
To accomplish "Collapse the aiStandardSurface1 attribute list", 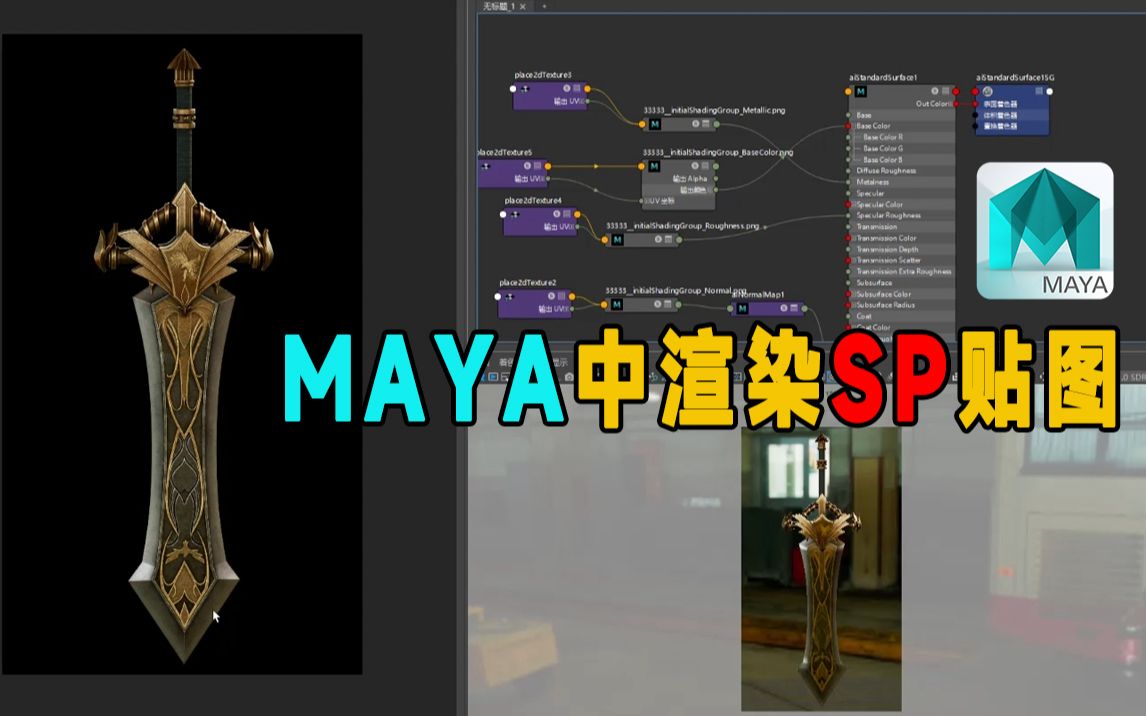I will (x=944, y=91).
